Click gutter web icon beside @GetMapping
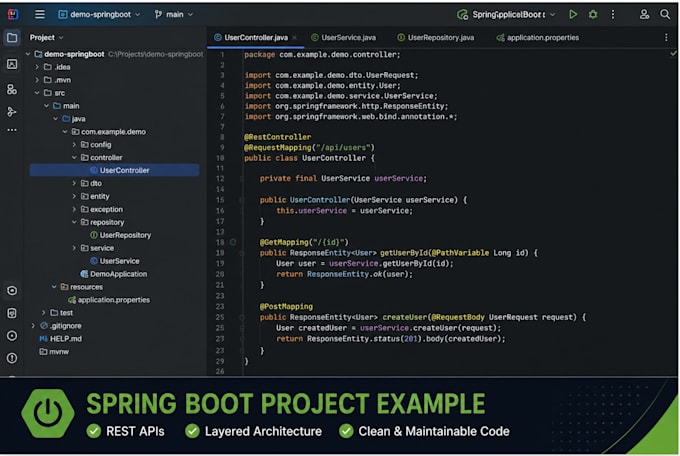This screenshot has width=680, height=456. [233, 242]
